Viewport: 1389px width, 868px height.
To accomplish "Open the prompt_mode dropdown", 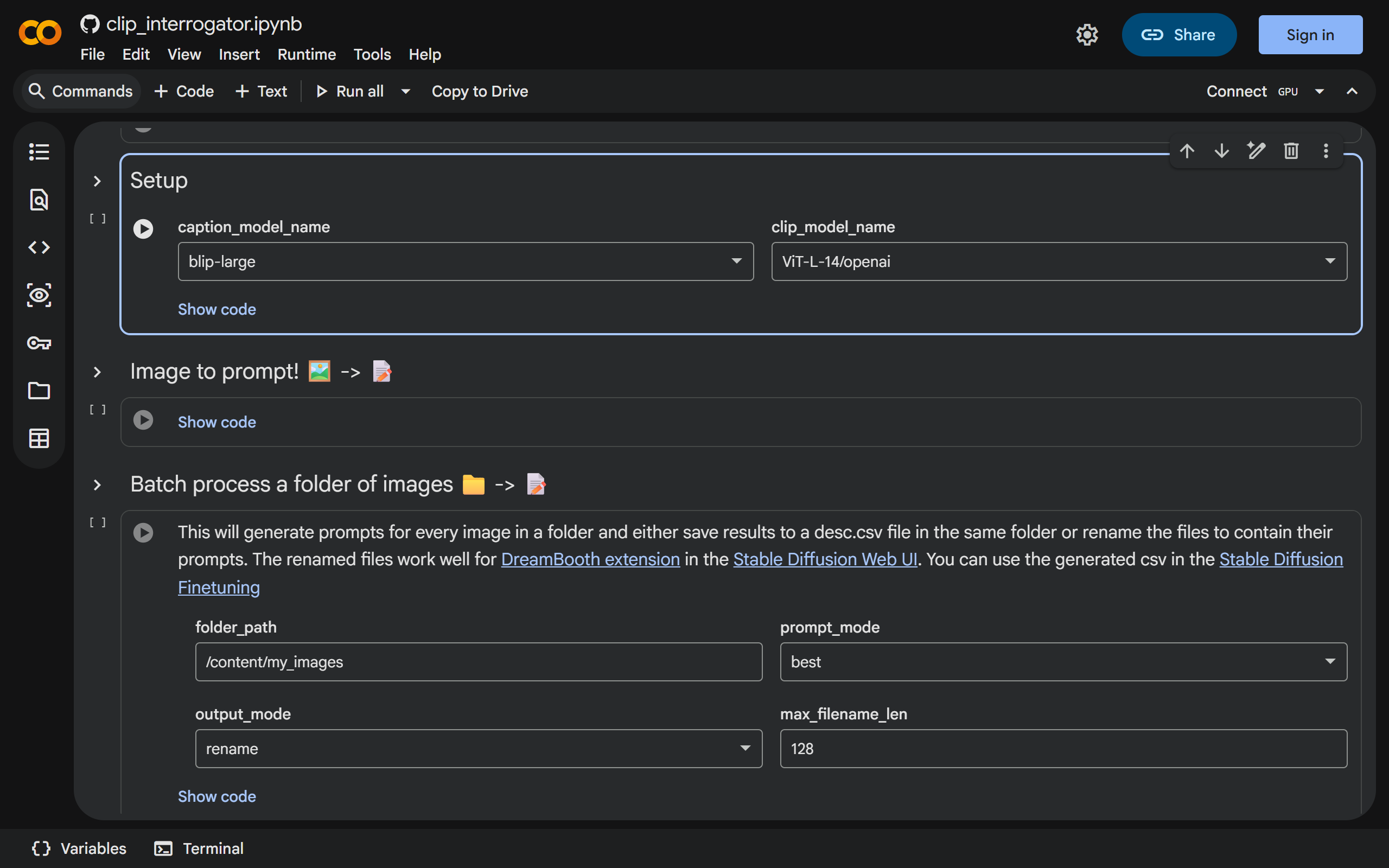I will point(1063,662).
